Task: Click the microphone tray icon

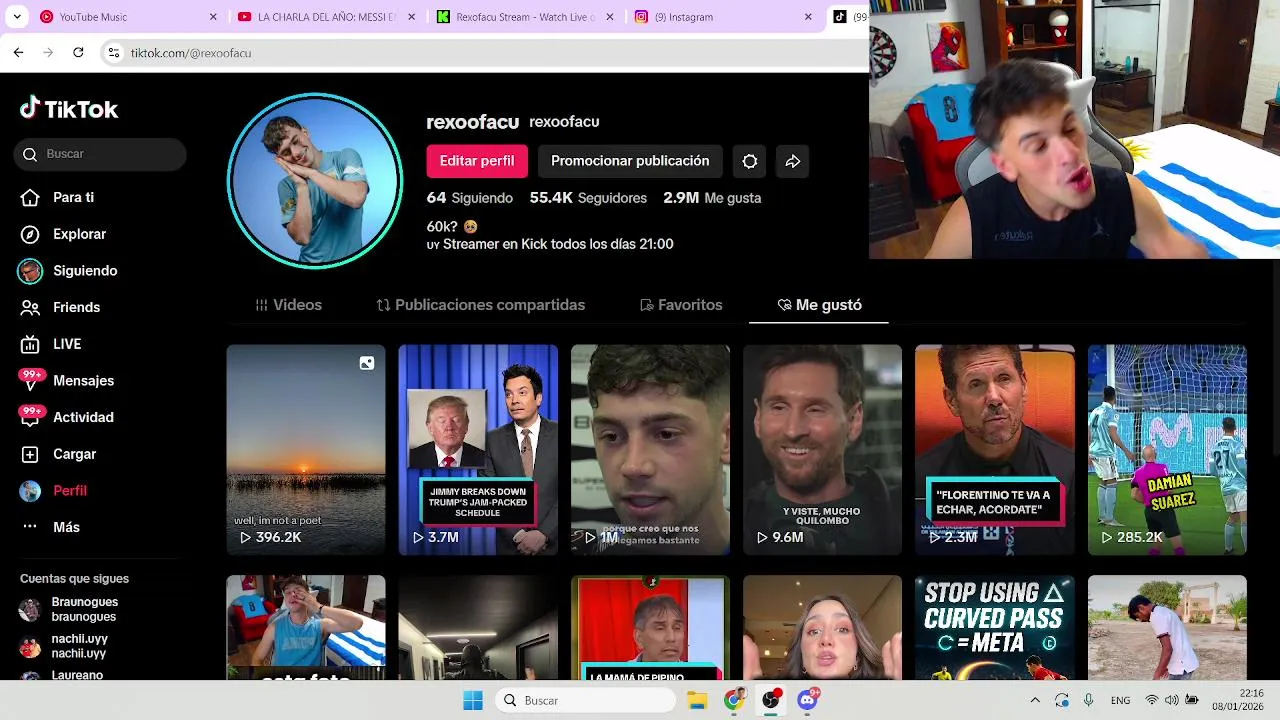Action: pos(1089,700)
